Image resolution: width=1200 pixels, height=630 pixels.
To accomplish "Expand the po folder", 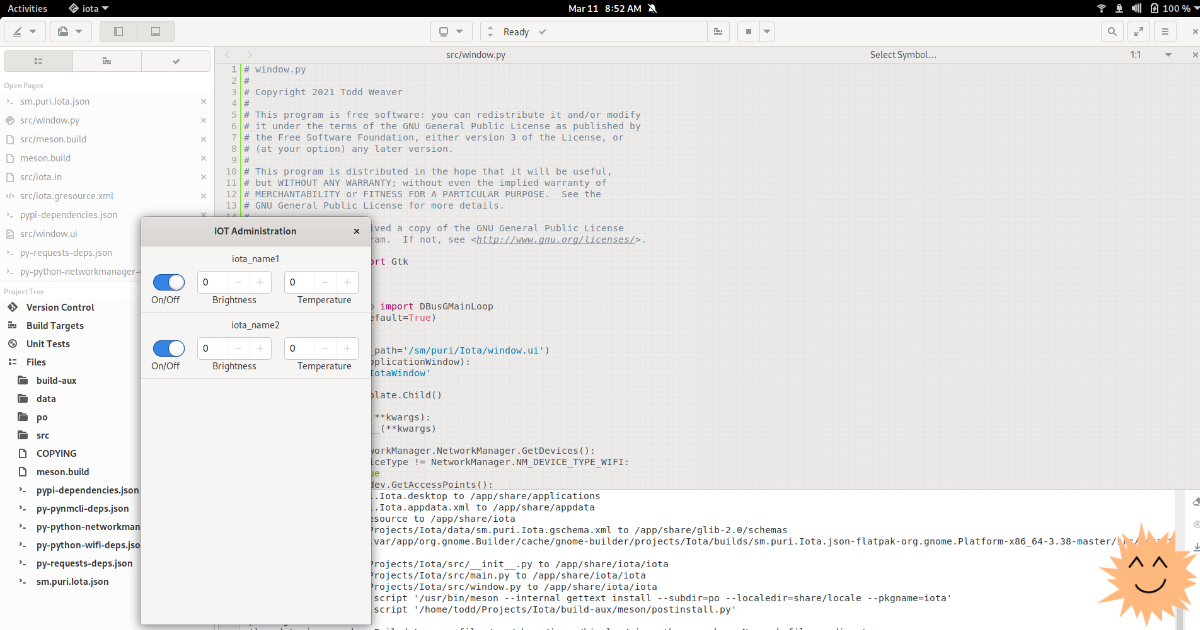I will click(42, 417).
